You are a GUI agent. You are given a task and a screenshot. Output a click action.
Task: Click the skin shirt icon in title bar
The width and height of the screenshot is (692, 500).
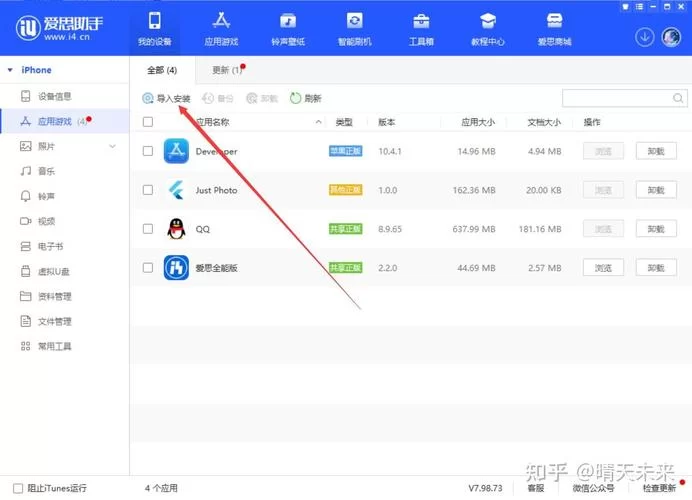625,7
